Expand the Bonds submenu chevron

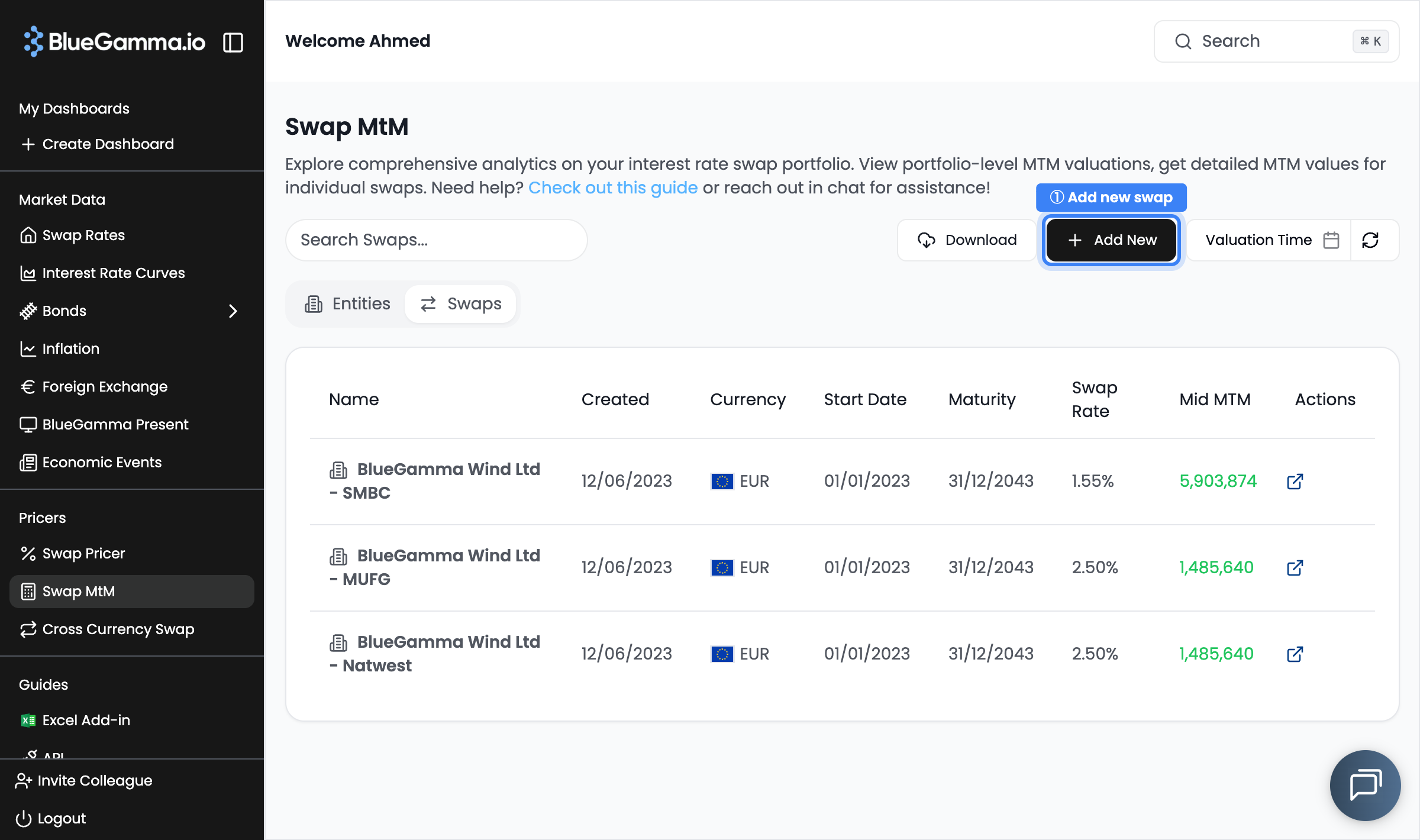[x=233, y=311]
